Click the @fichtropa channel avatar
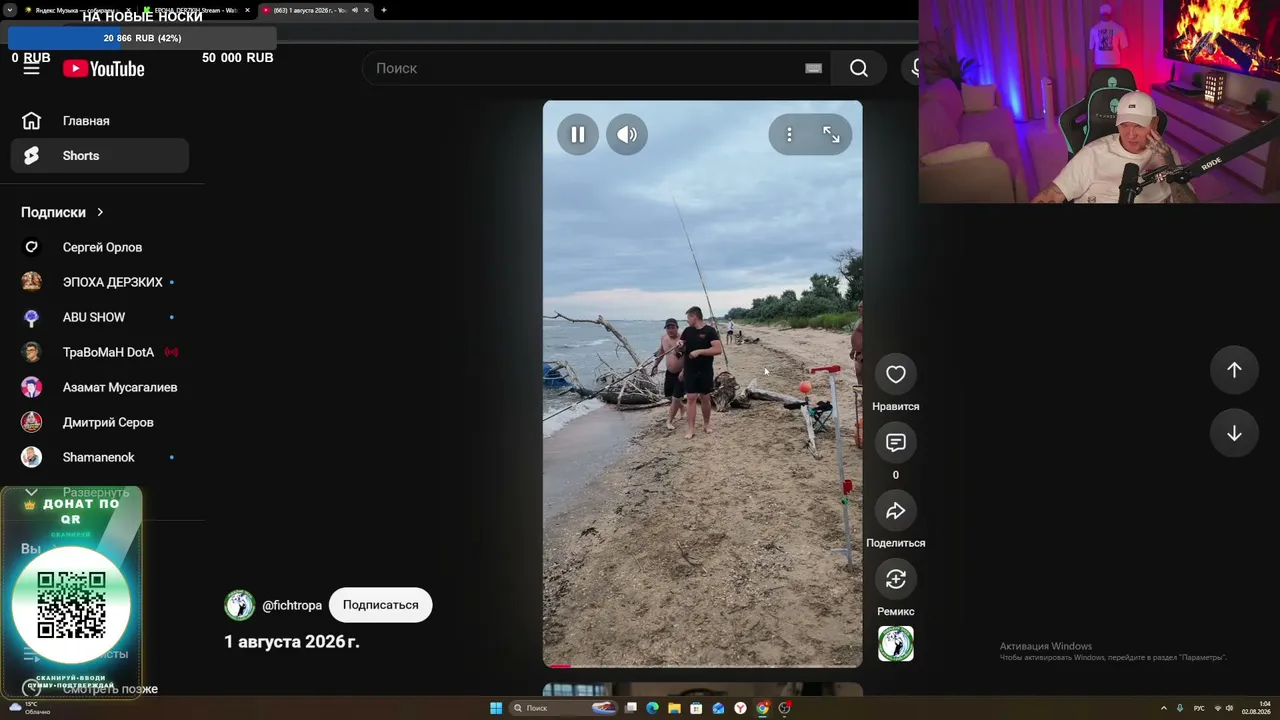The width and height of the screenshot is (1280, 720). (x=239, y=605)
